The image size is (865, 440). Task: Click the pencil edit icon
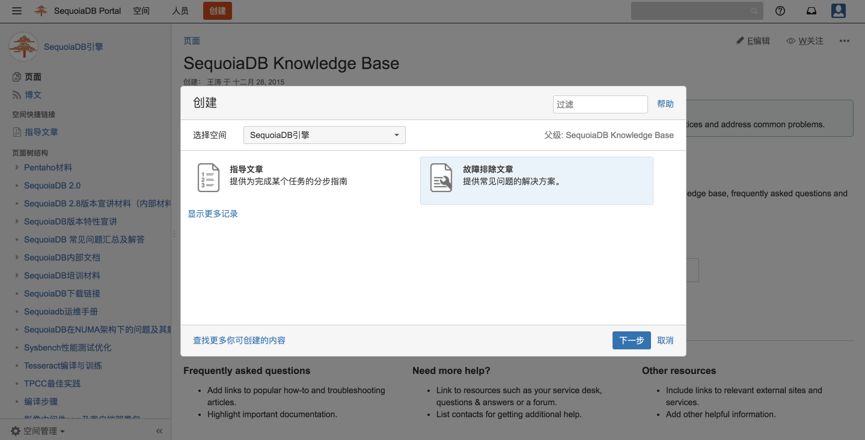740,41
